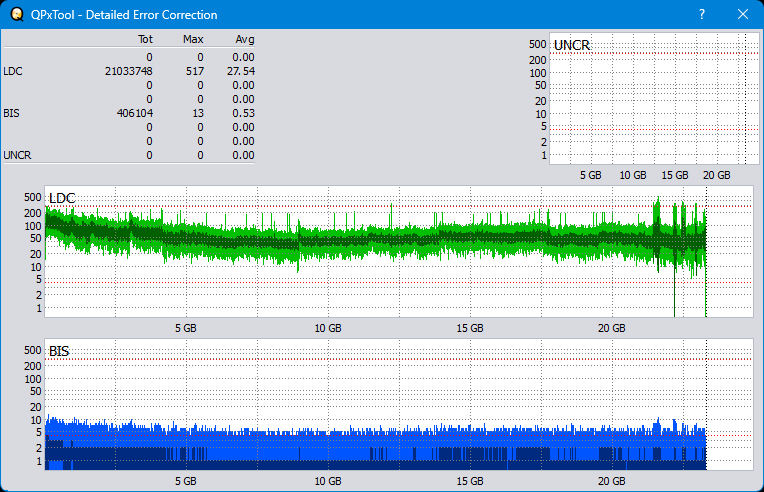
Task: Click the Tot column header
Action: 145,39
